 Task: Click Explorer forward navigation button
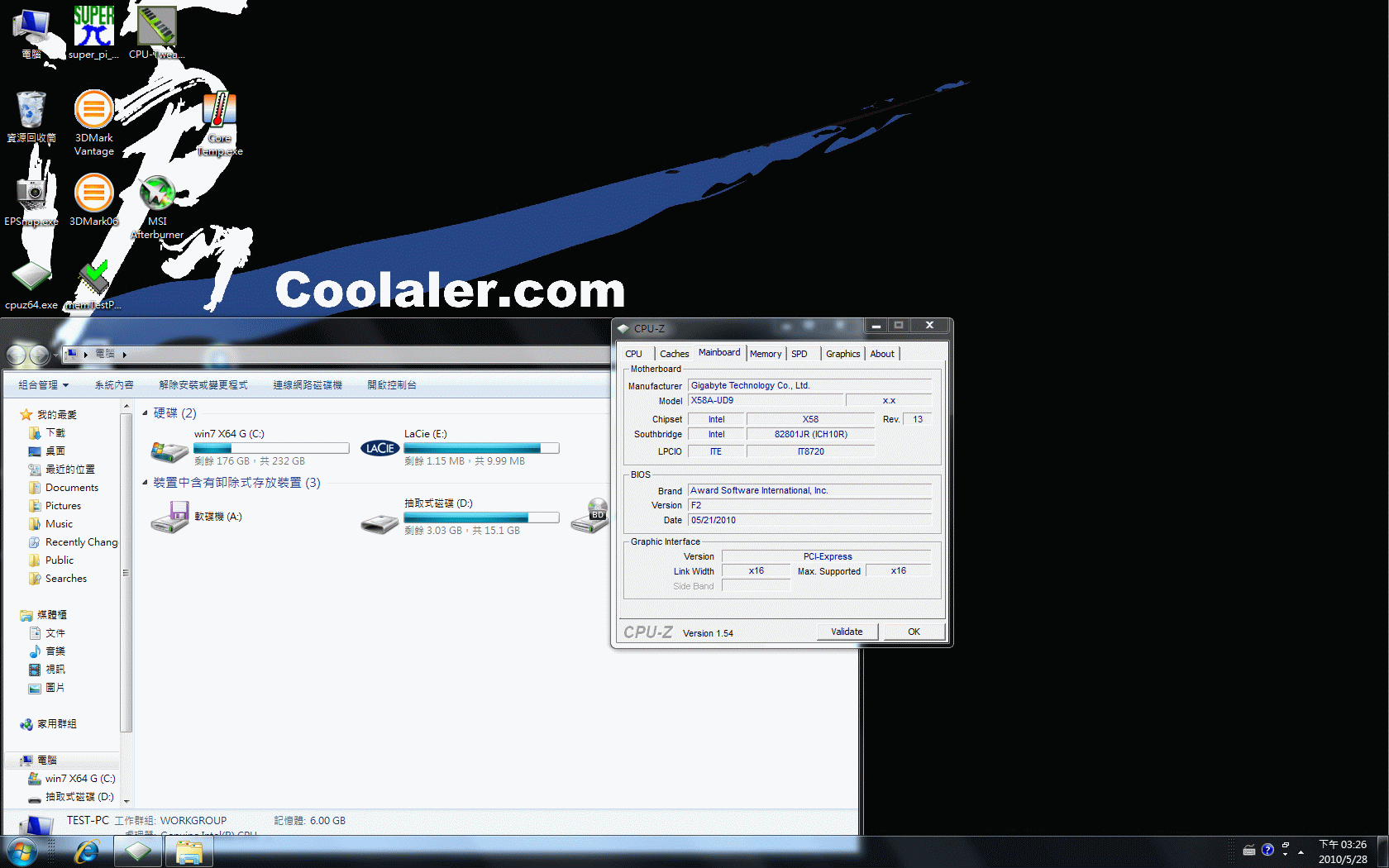click(39, 355)
